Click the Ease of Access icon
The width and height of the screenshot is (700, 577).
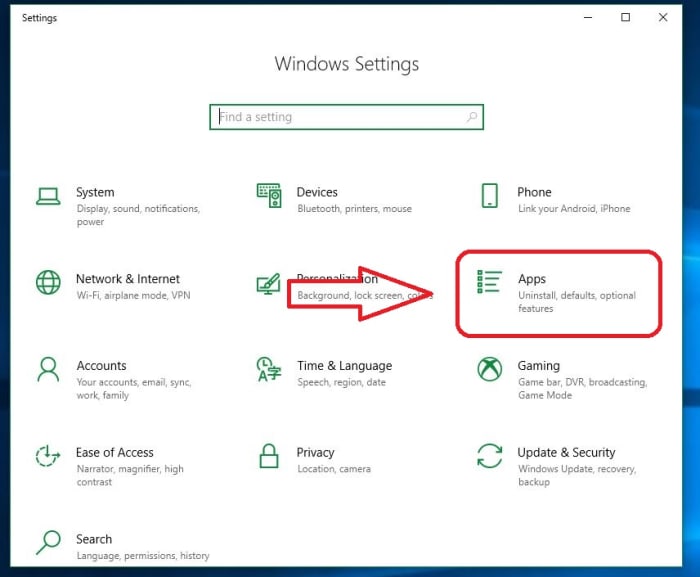[x=48, y=456]
